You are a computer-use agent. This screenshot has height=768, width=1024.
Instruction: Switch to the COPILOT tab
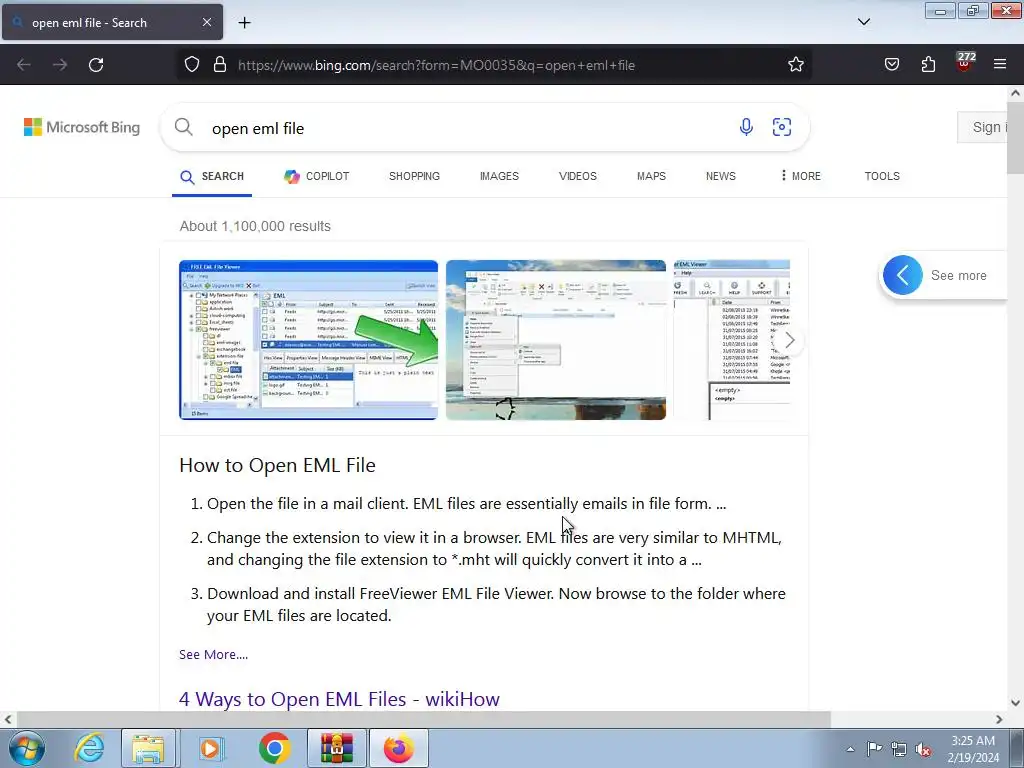[x=317, y=176]
